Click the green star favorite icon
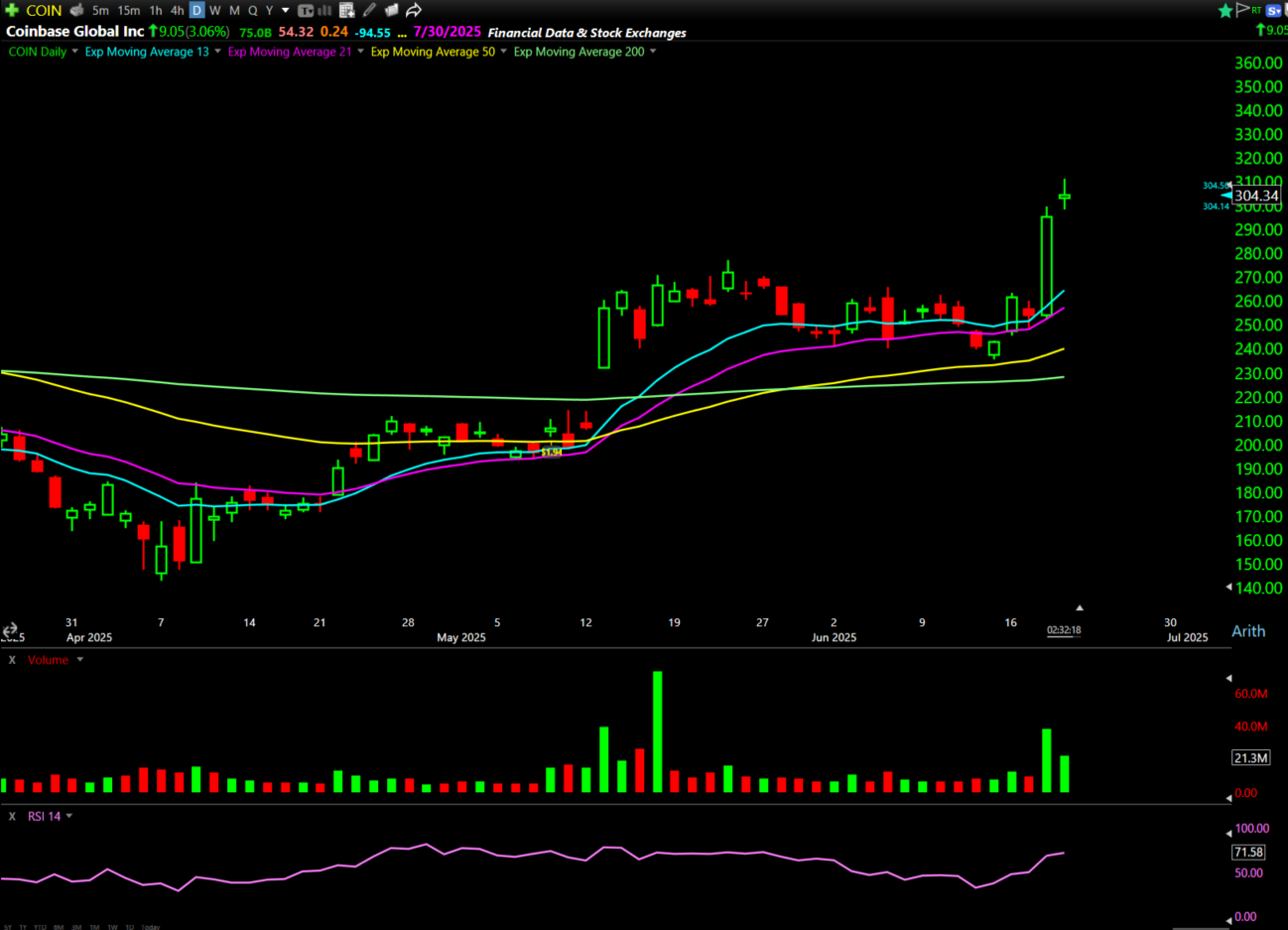Viewport: 1288px width, 930px height. click(1225, 10)
